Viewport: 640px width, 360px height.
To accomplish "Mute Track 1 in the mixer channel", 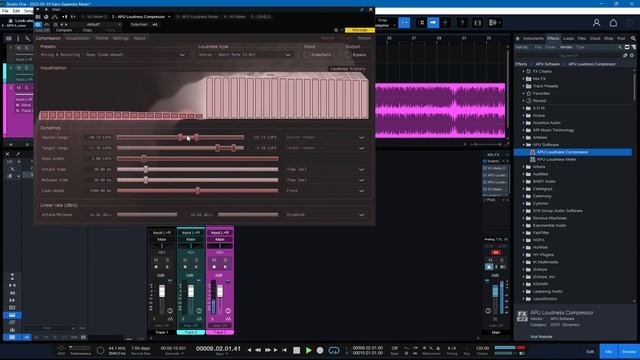I will [x=156, y=260].
